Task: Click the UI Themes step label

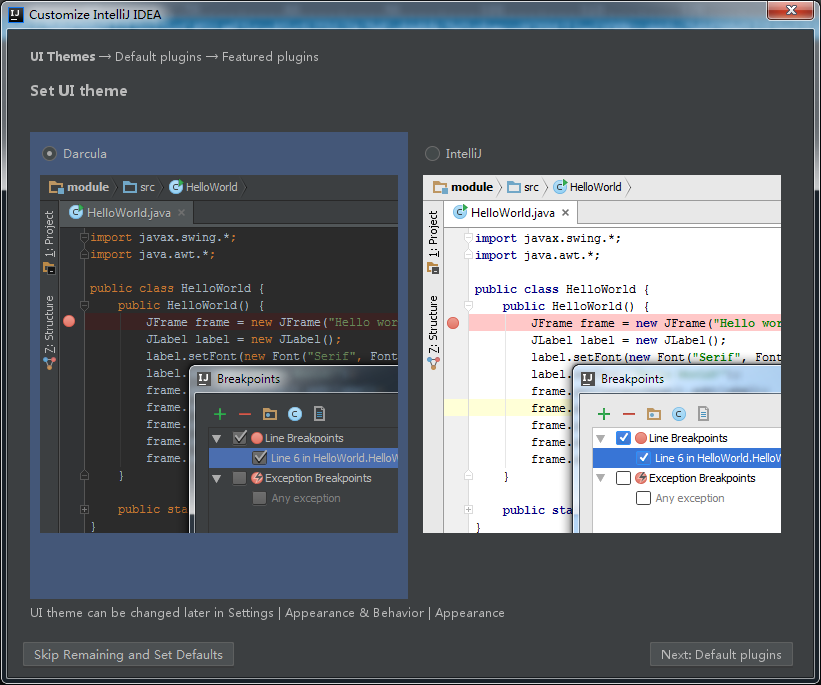Action: (63, 57)
